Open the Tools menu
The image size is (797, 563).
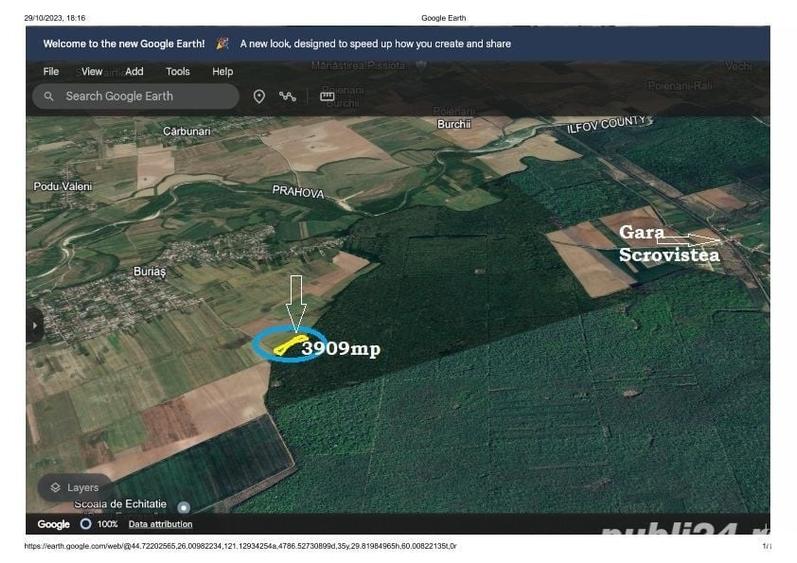point(178,72)
